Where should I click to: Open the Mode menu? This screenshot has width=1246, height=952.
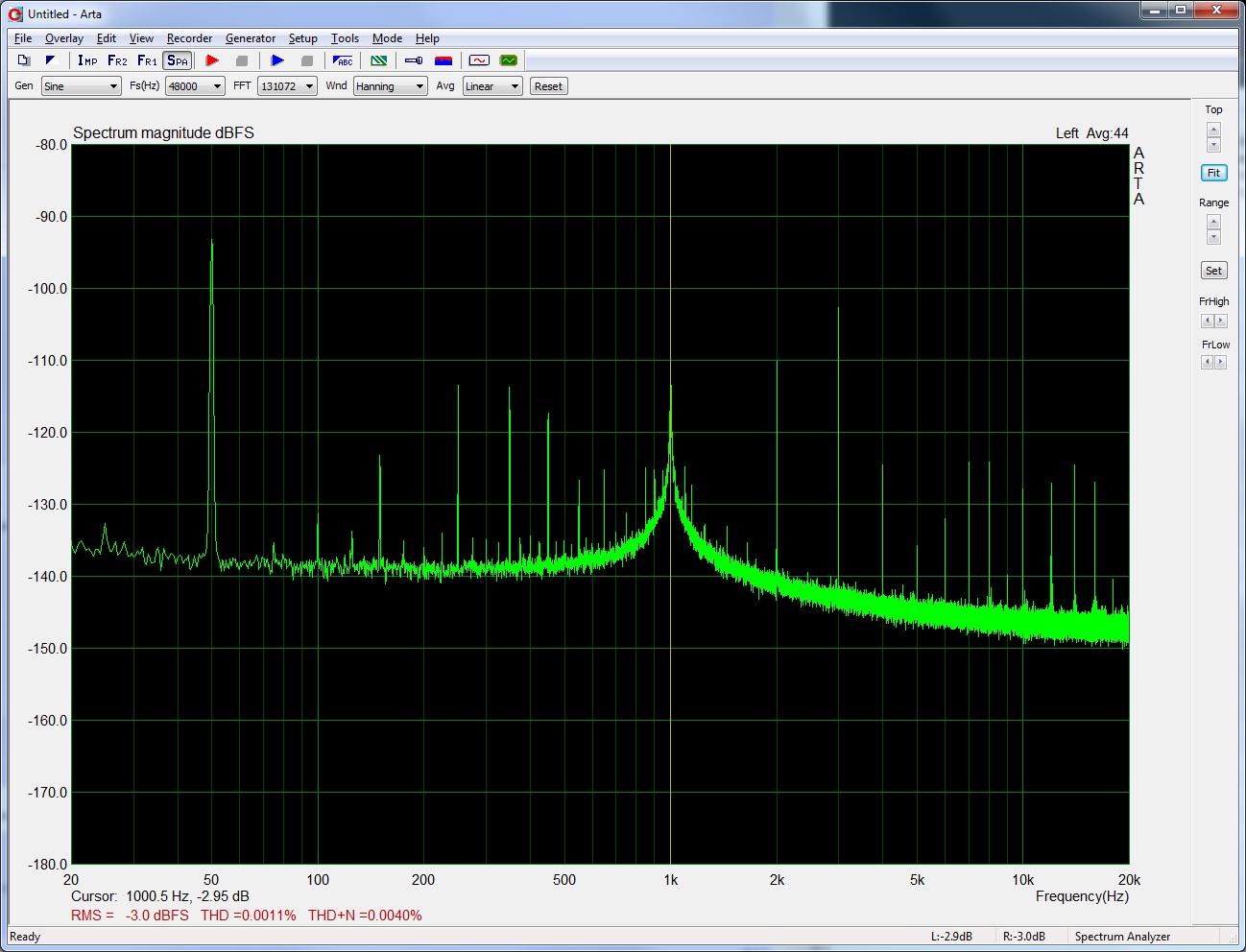click(387, 38)
